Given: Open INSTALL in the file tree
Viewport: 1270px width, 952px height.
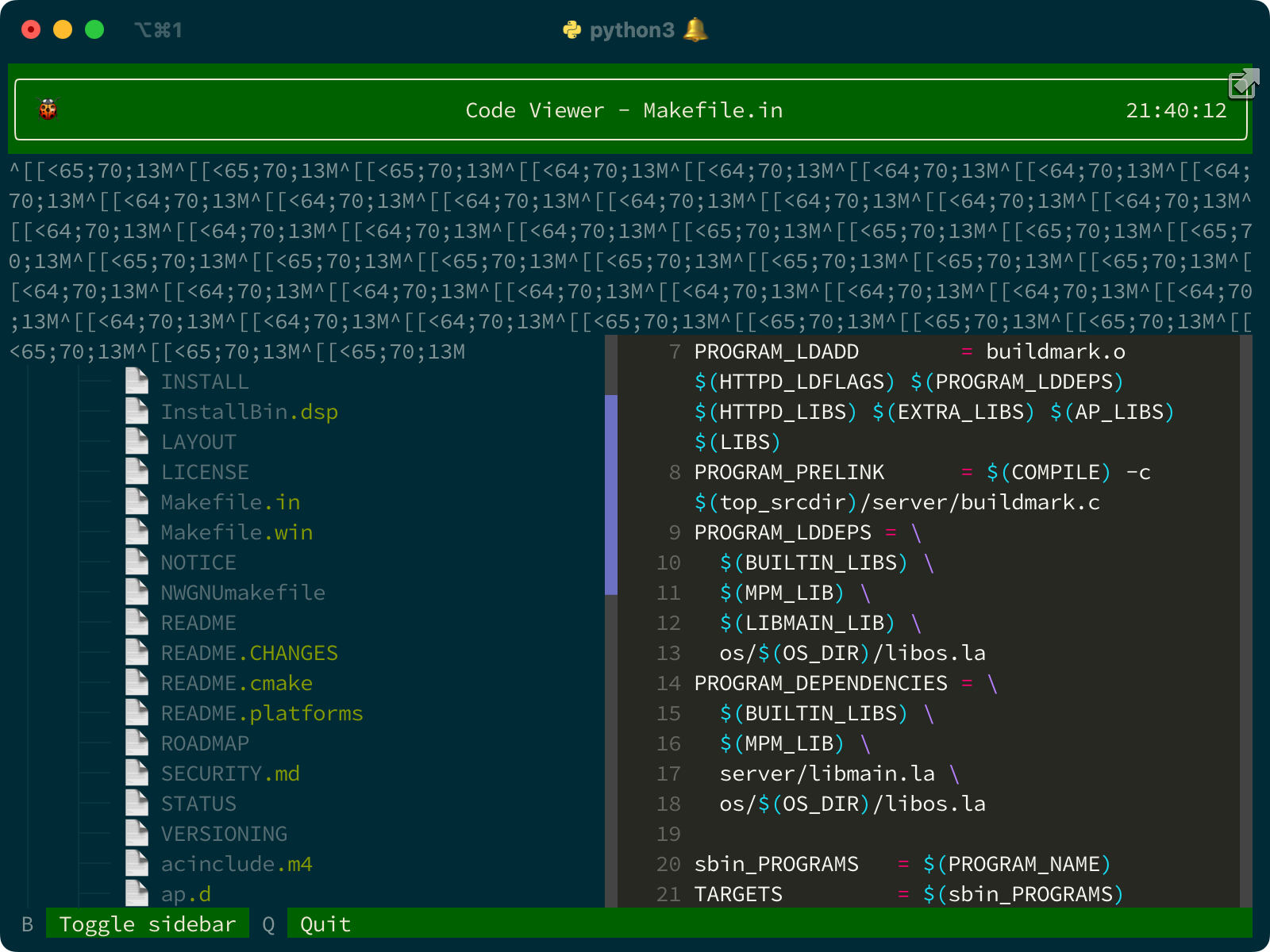Looking at the screenshot, I should pos(205,382).
